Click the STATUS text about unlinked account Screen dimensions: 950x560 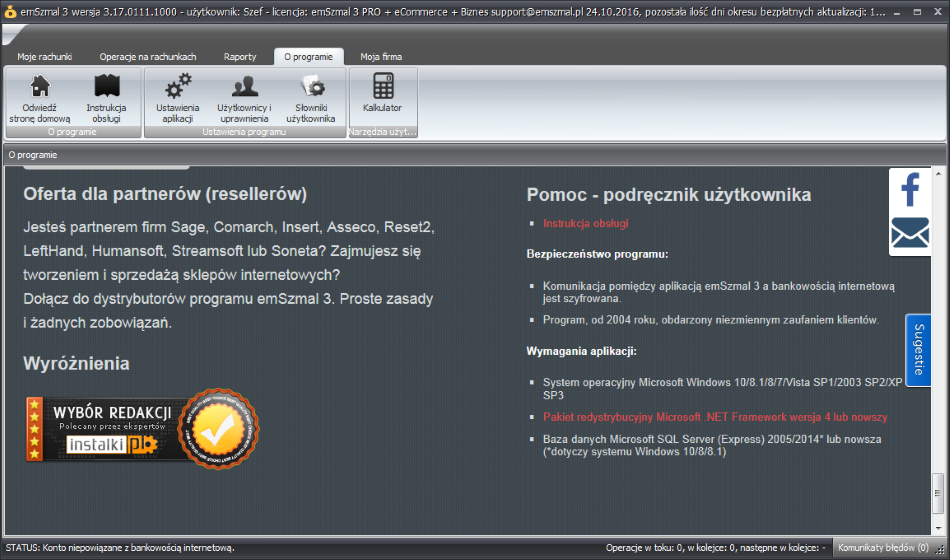[x=120, y=547]
